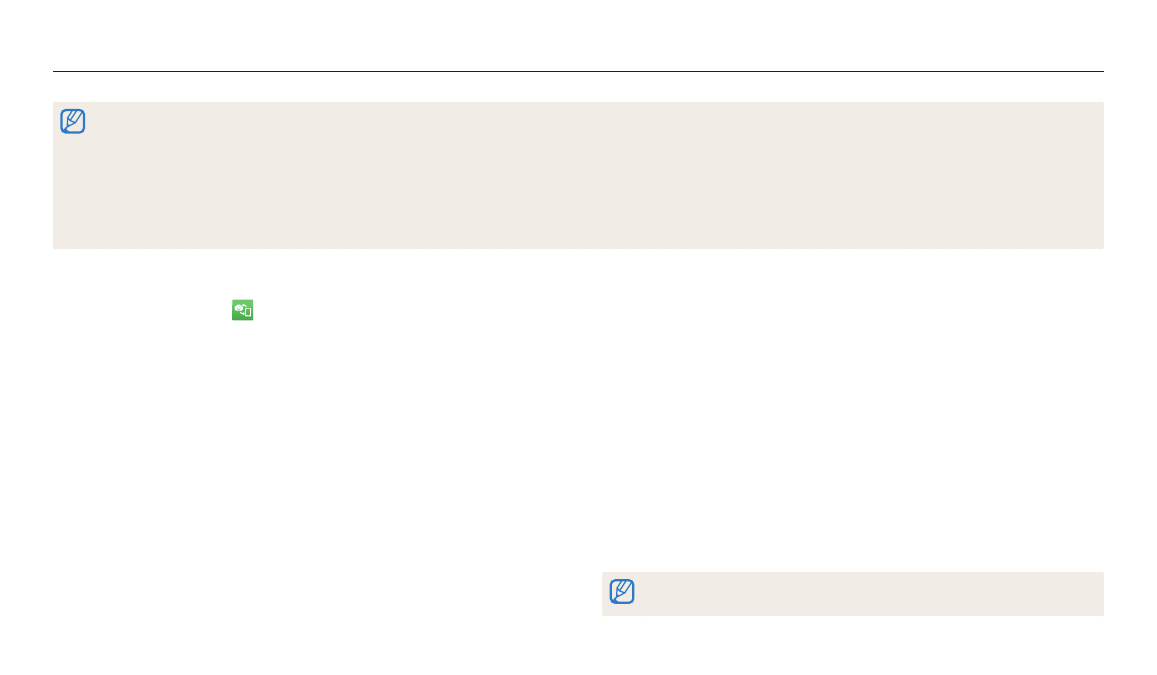Image resolution: width=1157 pixels, height=675 pixels.
Task: Click the green MobileLink camera-to-phone icon
Action: click(242, 310)
